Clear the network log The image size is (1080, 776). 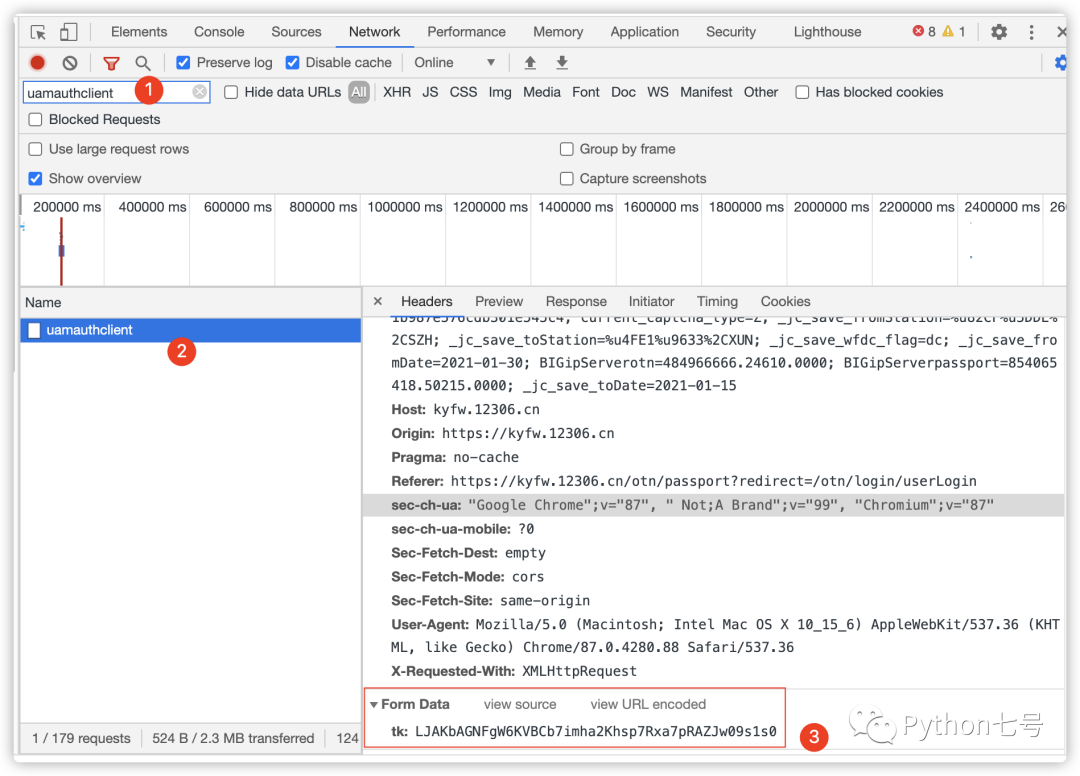(70, 63)
